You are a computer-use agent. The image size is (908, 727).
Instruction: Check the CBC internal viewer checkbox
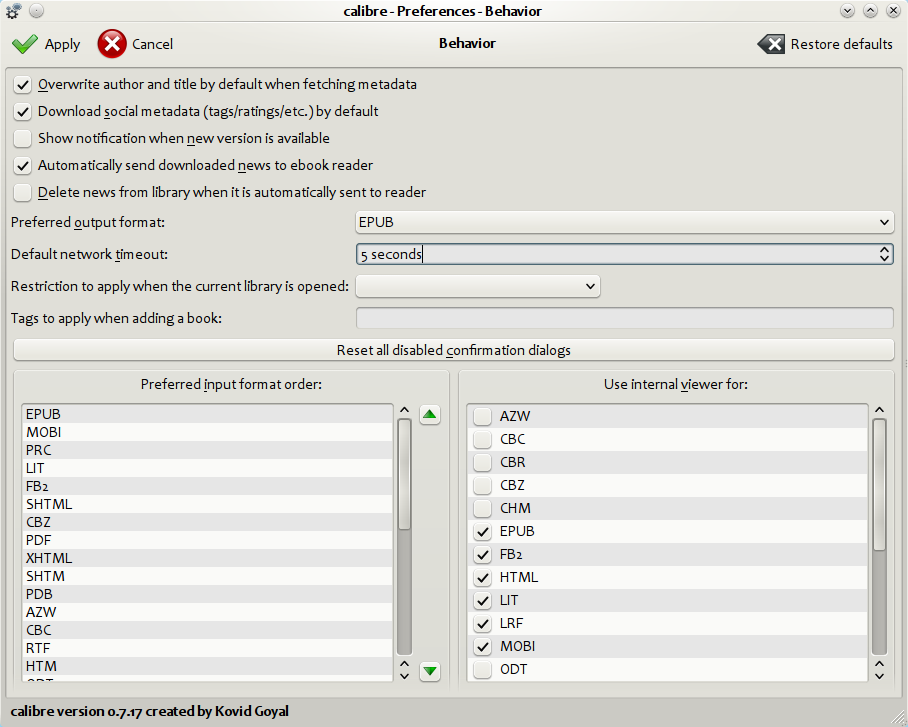(482, 440)
